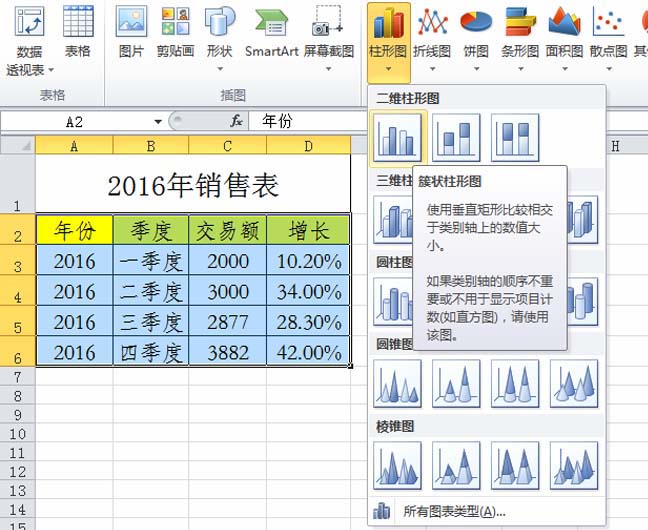Image resolution: width=648 pixels, height=530 pixels.
Task: Select the 饼图 pie chart icon
Action: point(475,32)
